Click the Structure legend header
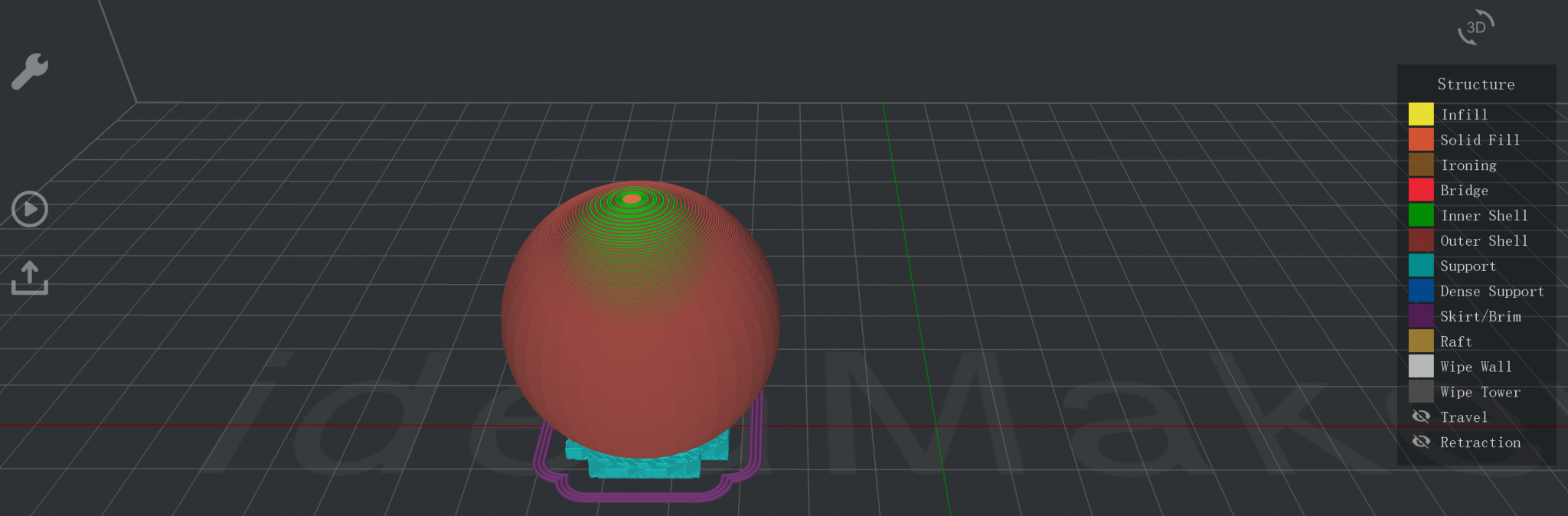Screen dimensions: 1568x516 (1476, 84)
